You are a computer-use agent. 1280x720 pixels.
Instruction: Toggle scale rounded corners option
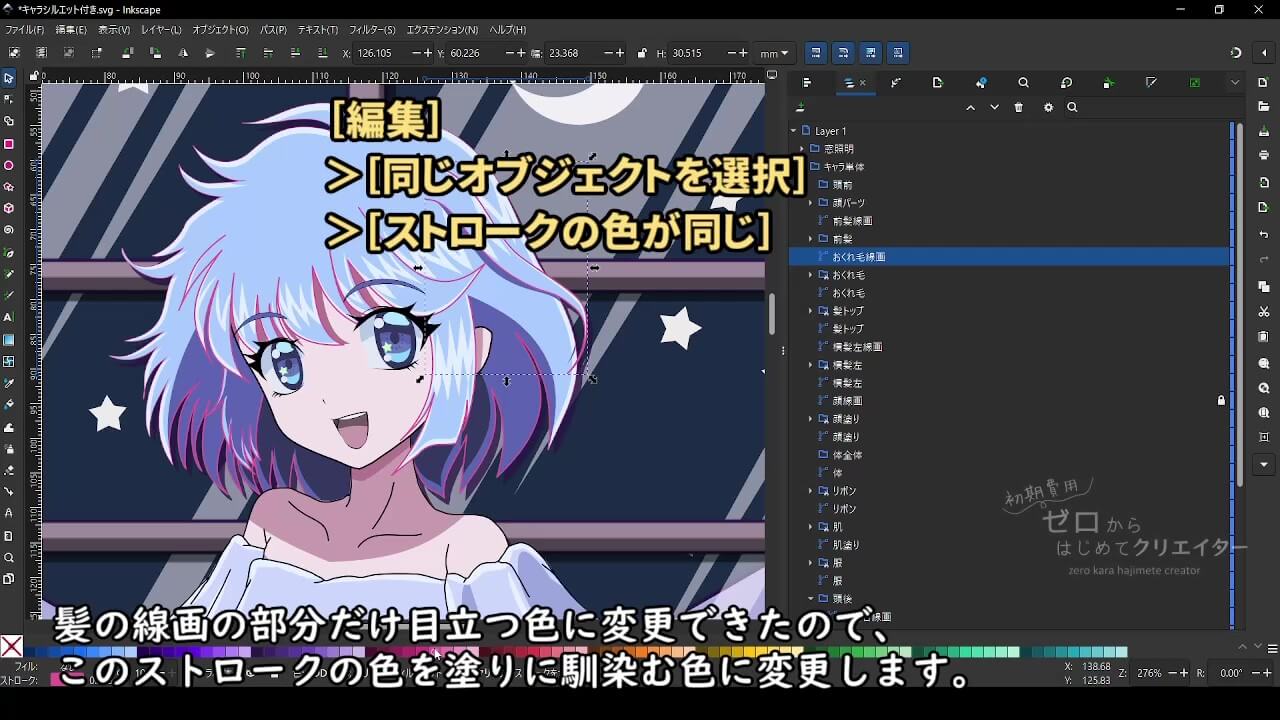click(x=843, y=53)
